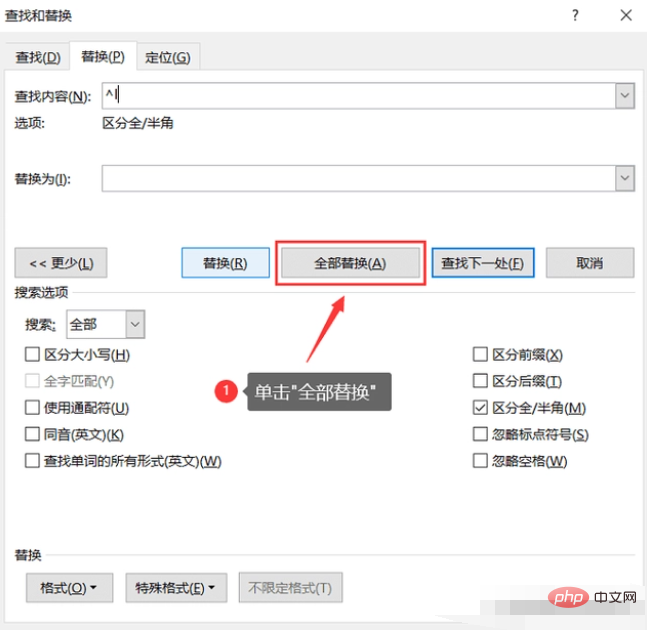Click the 全部替换 button
647x630 pixels.
pyautogui.click(x=350, y=263)
